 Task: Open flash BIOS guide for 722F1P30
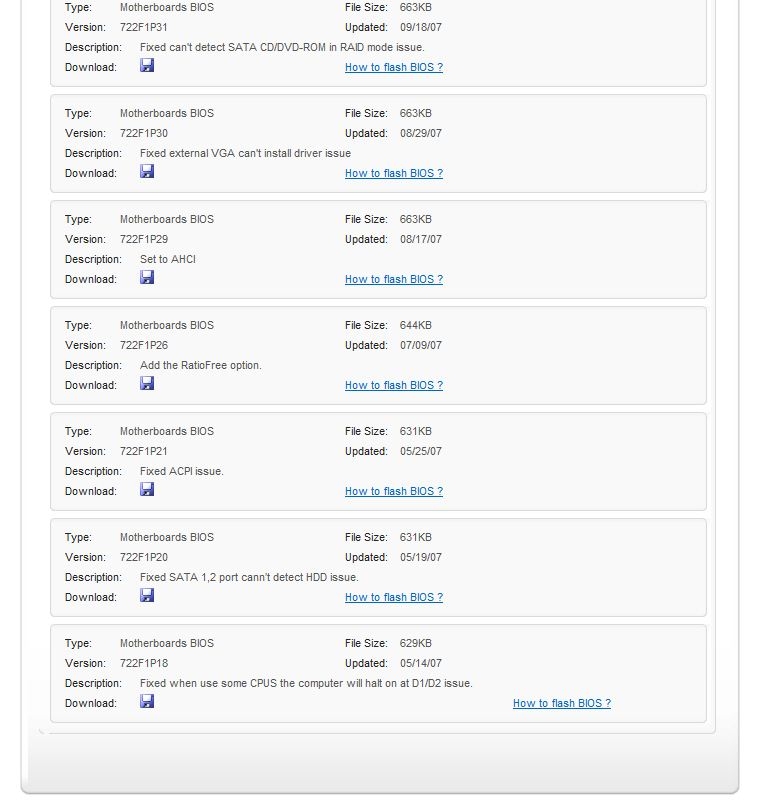click(394, 174)
